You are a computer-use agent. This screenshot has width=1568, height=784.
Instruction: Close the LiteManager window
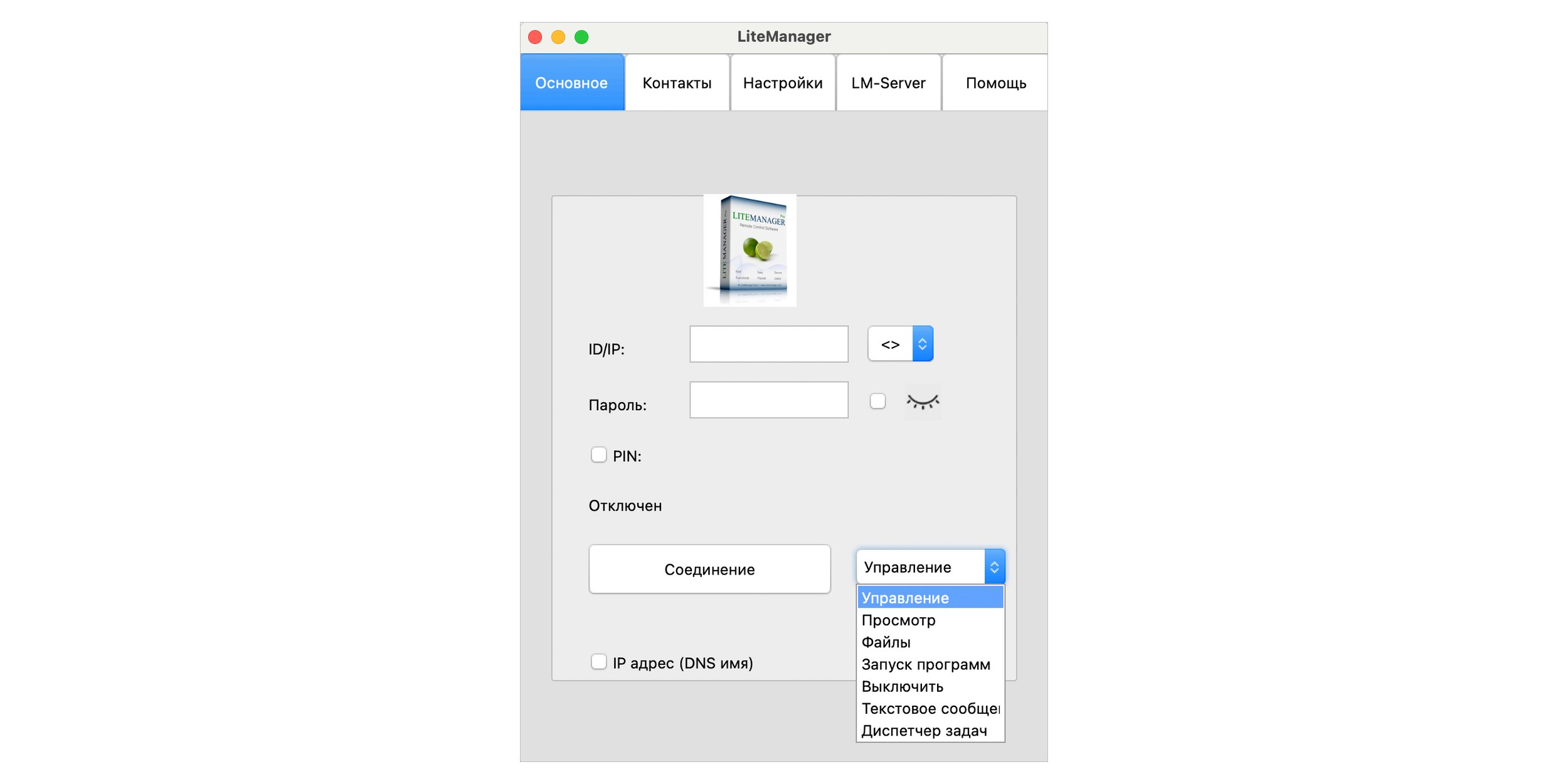coord(535,37)
